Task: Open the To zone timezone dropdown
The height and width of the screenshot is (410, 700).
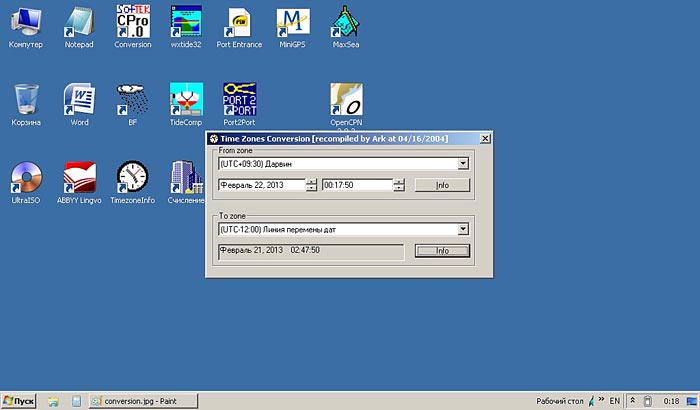Action: click(463, 229)
